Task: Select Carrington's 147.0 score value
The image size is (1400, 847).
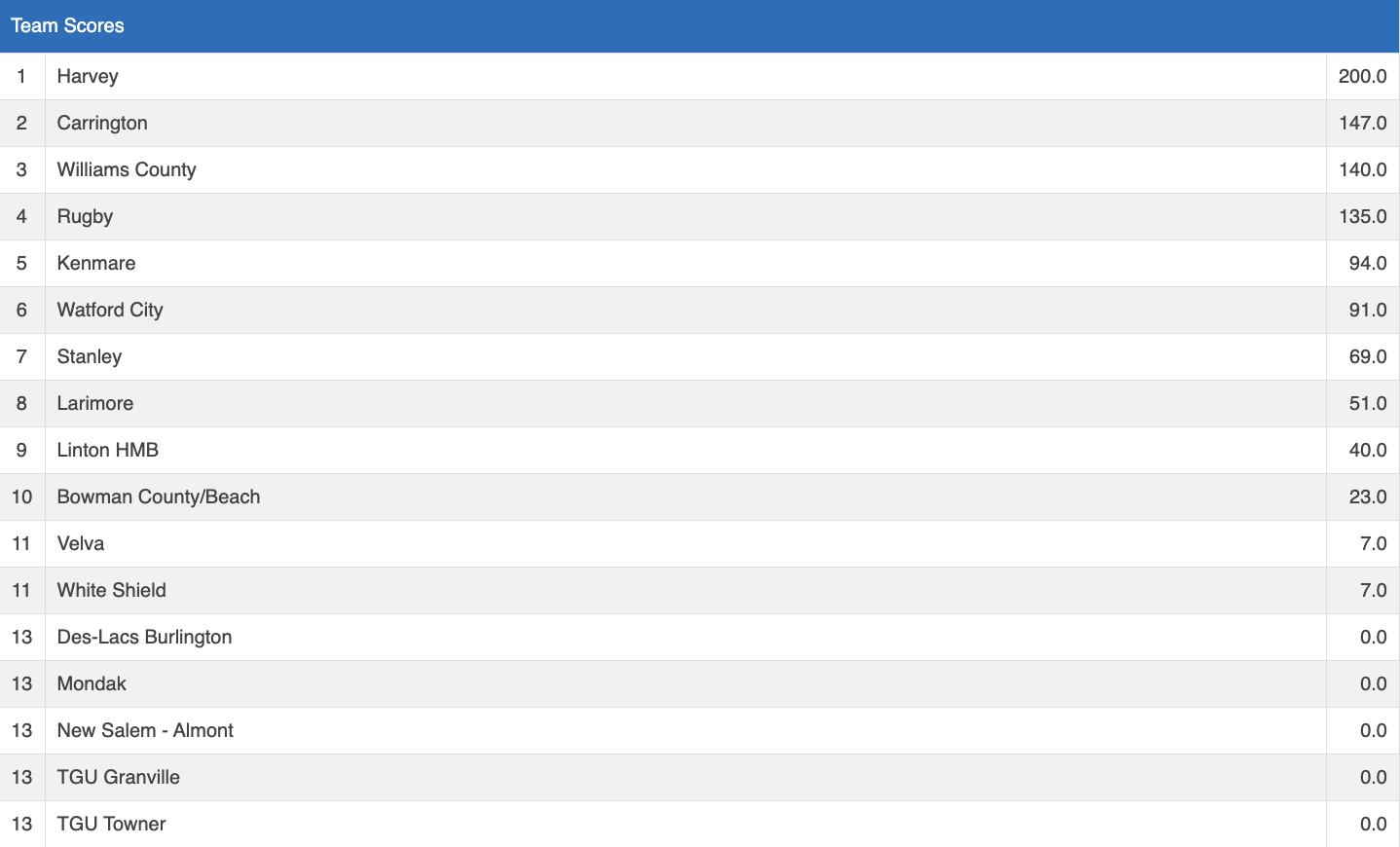Action: (x=1362, y=123)
